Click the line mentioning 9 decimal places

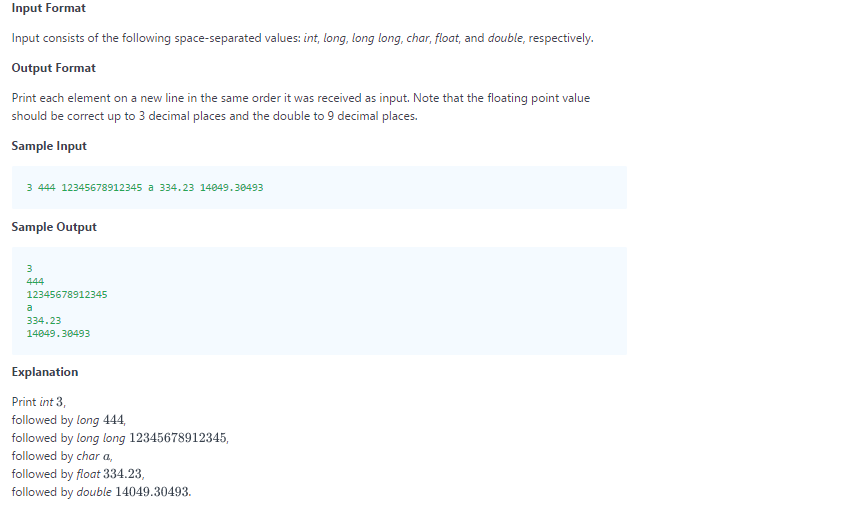[x=214, y=116]
